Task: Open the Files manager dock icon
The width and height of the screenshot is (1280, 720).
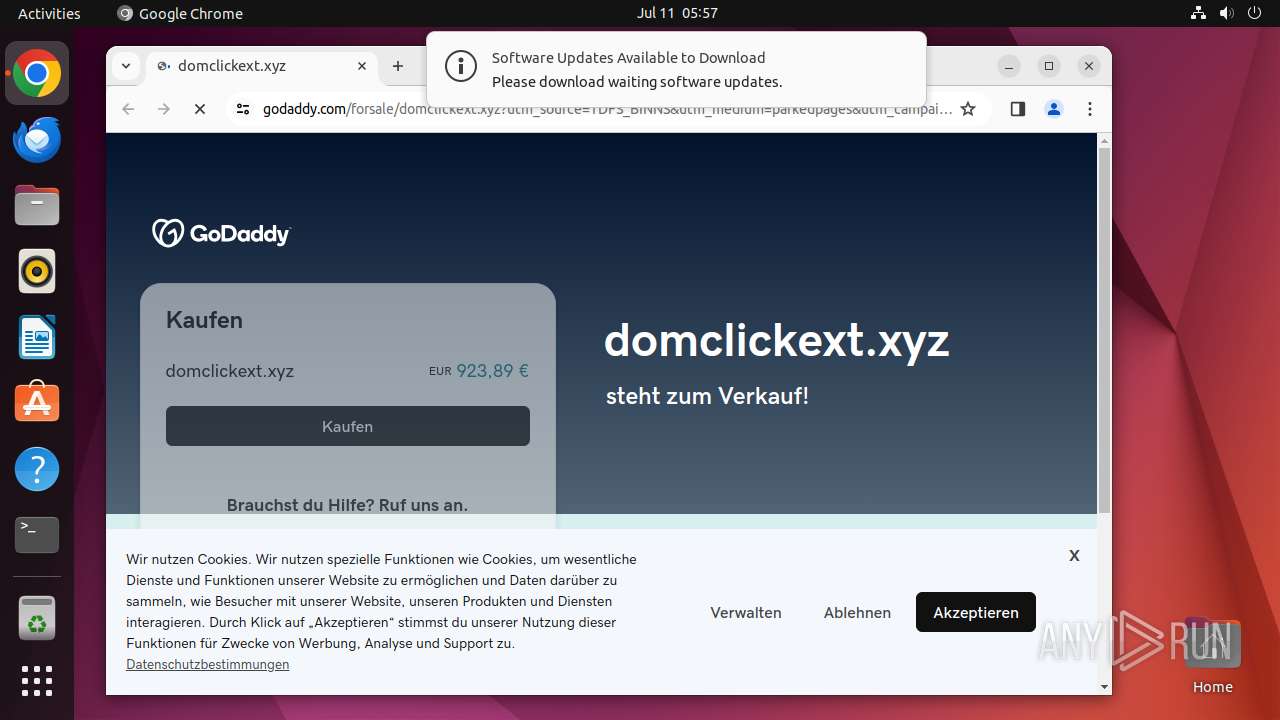Action: tap(37, 206)
